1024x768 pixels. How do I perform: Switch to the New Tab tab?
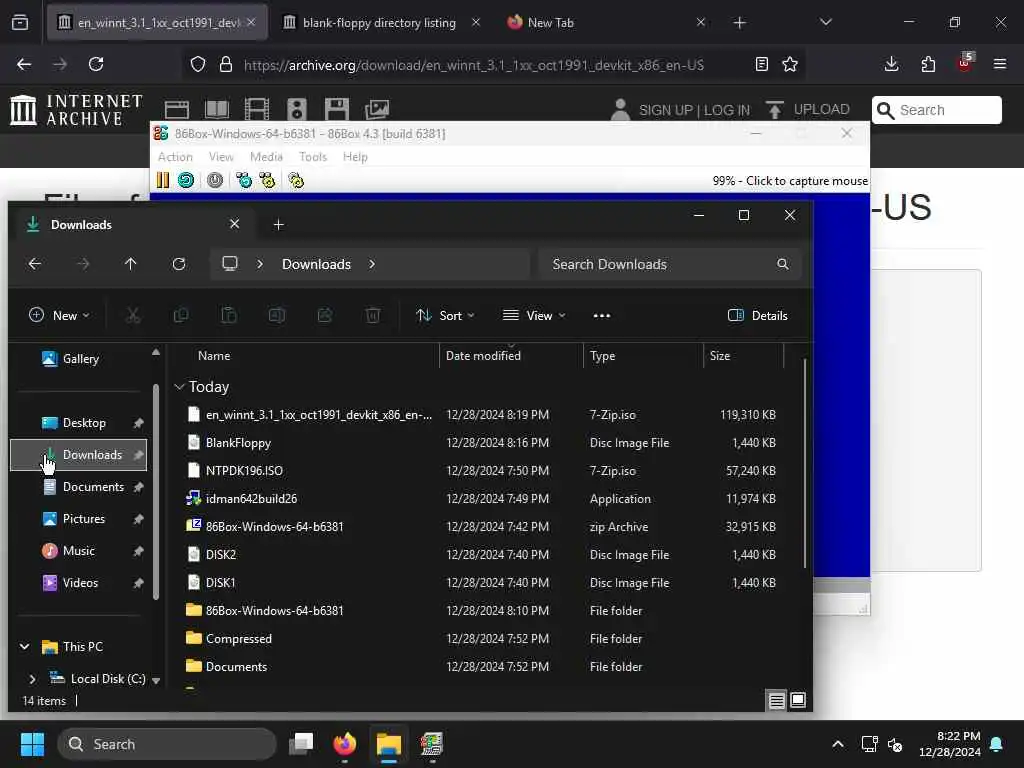click(x=605, y=22)
